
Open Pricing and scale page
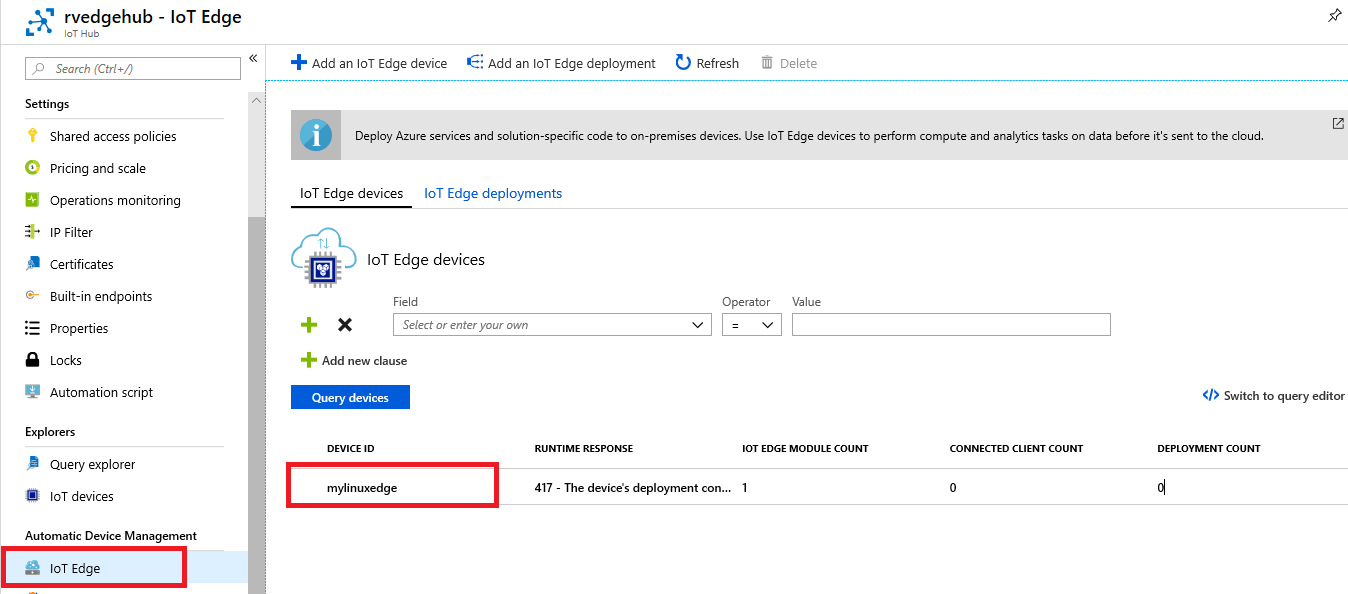click(x=97, y=168)
